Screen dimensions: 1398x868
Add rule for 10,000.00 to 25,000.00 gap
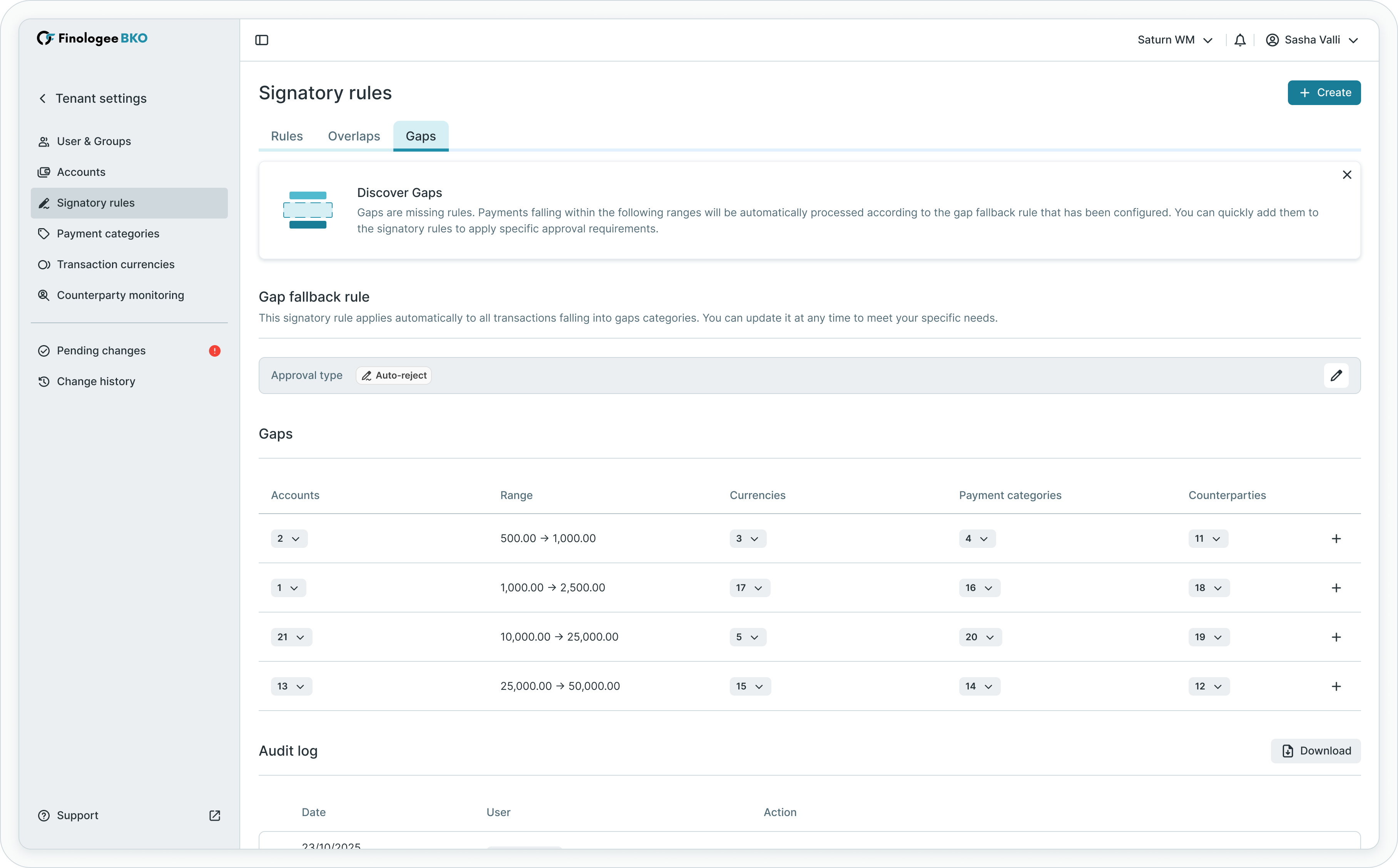pyautogui.click(x=1336, y=637)
